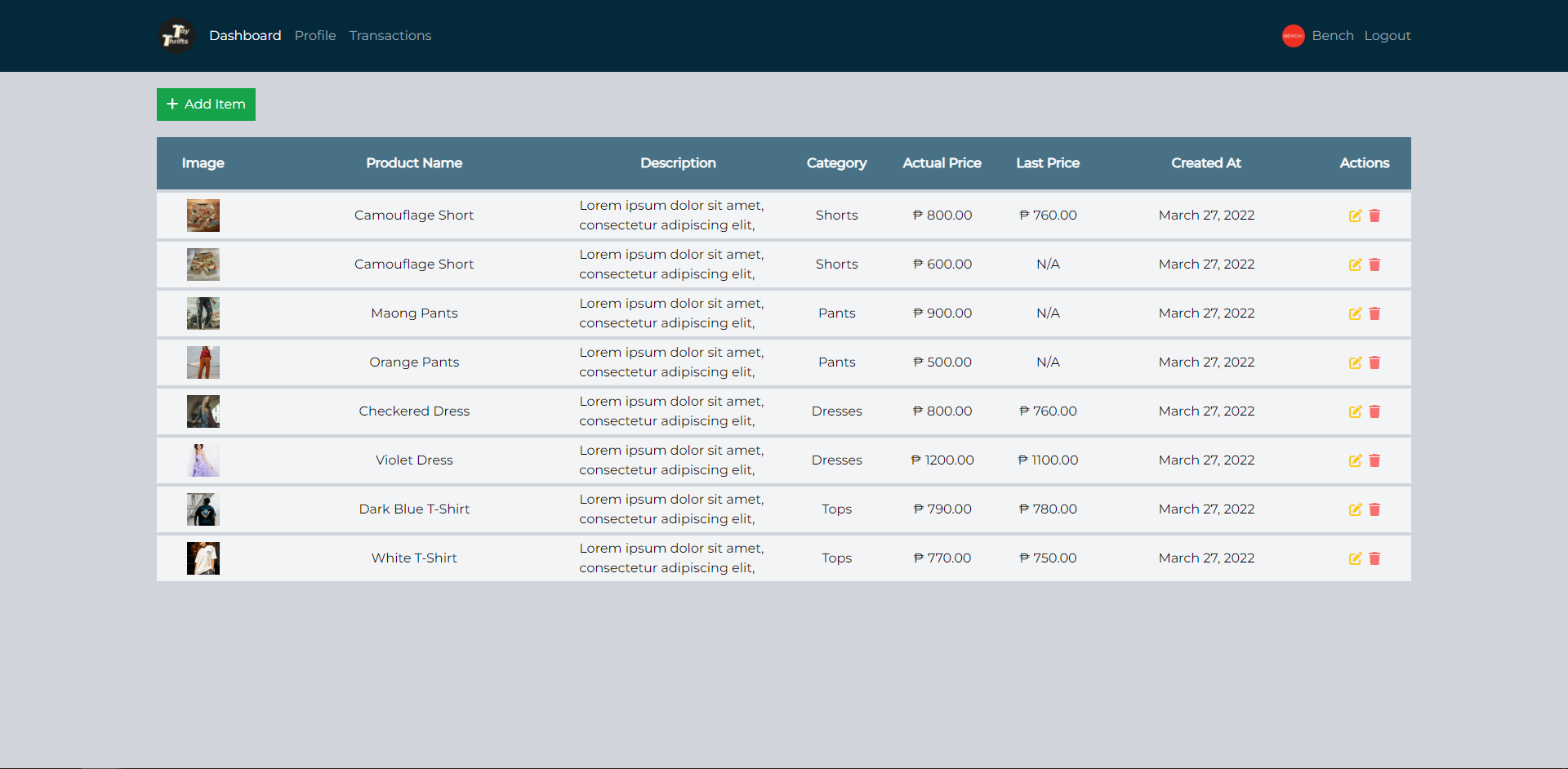Select the Maong Pants product name
This screenshot has height=769, width=1568.
(414, 313)
